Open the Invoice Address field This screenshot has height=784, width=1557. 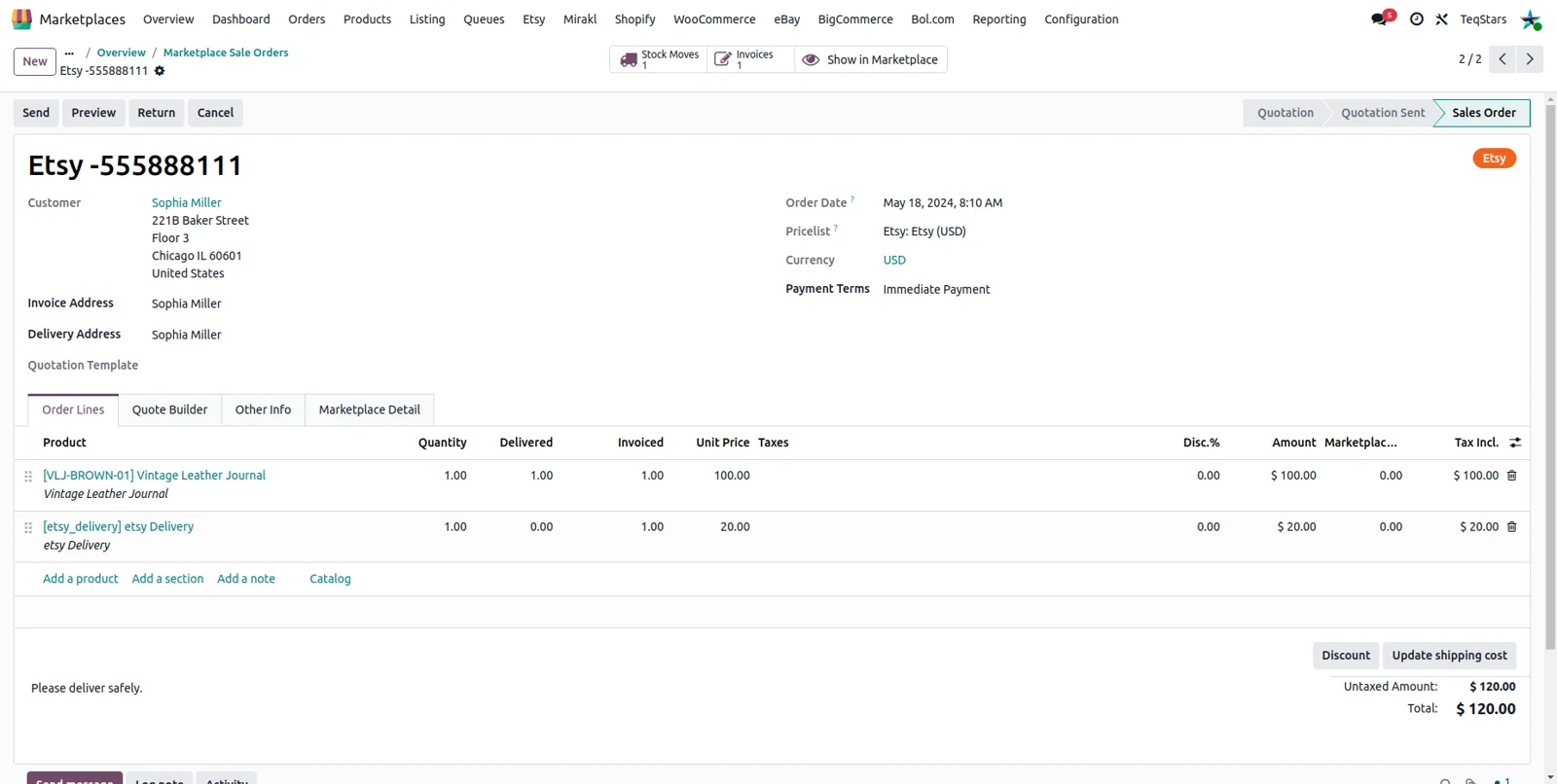[186, 304]
